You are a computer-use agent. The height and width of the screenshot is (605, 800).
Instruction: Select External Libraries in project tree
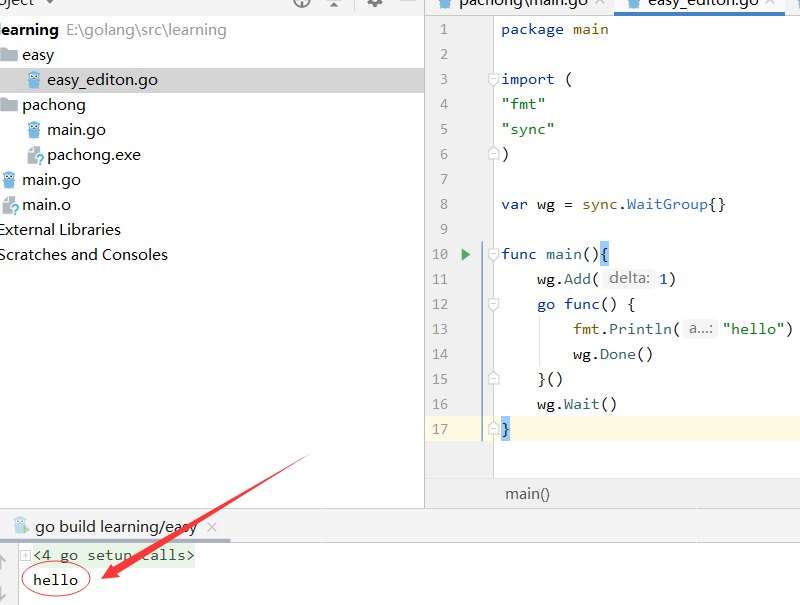tap(60, 230)
